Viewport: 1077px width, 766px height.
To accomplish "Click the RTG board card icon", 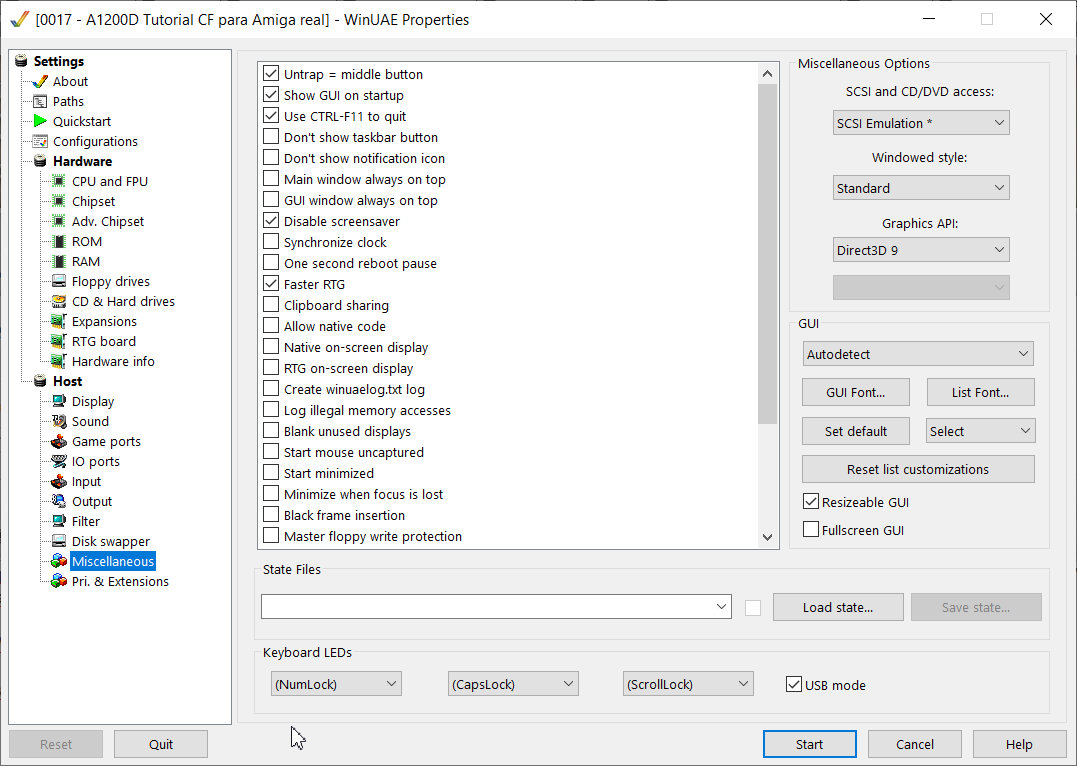I will tap(59, 341).
